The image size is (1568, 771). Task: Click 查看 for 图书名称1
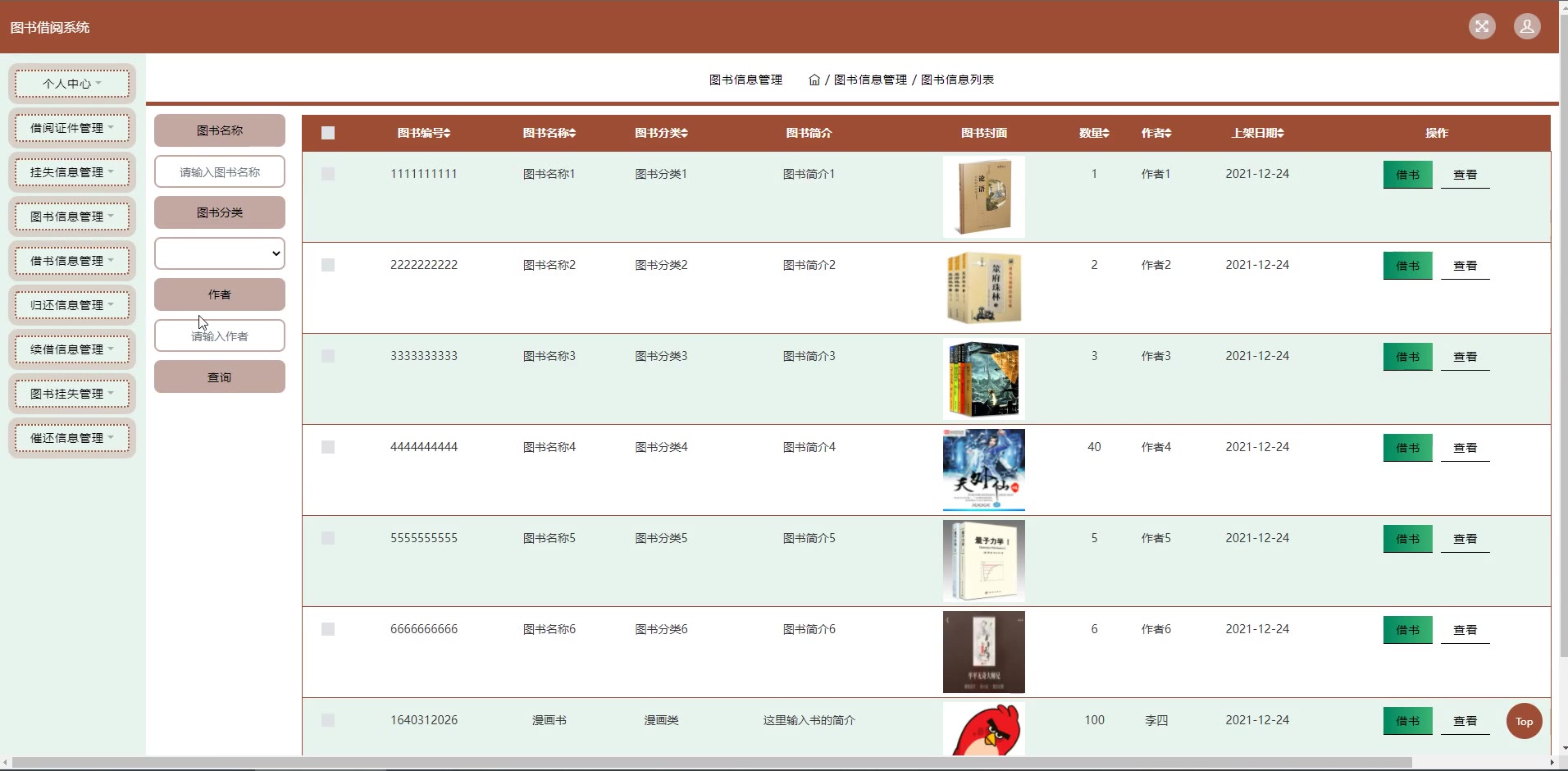coord(1465,175)
